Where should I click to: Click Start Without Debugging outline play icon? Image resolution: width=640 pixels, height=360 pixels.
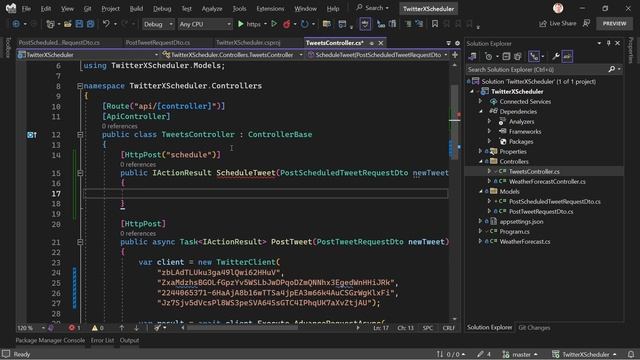point(274,24)
